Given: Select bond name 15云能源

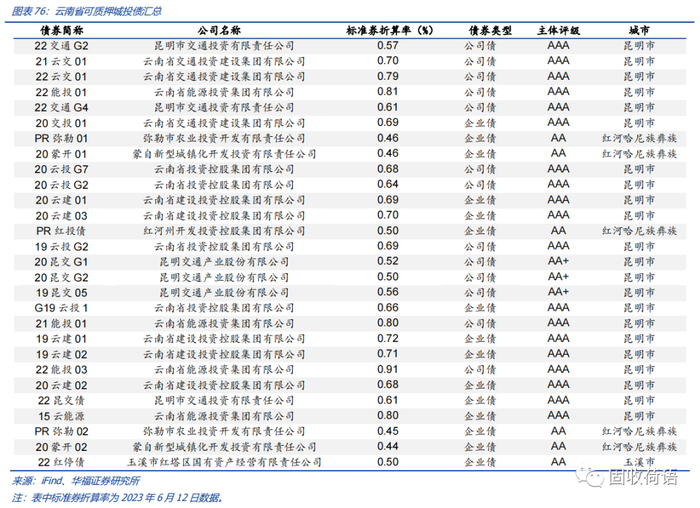Looking at the screenshot, I should pos(62,416).
